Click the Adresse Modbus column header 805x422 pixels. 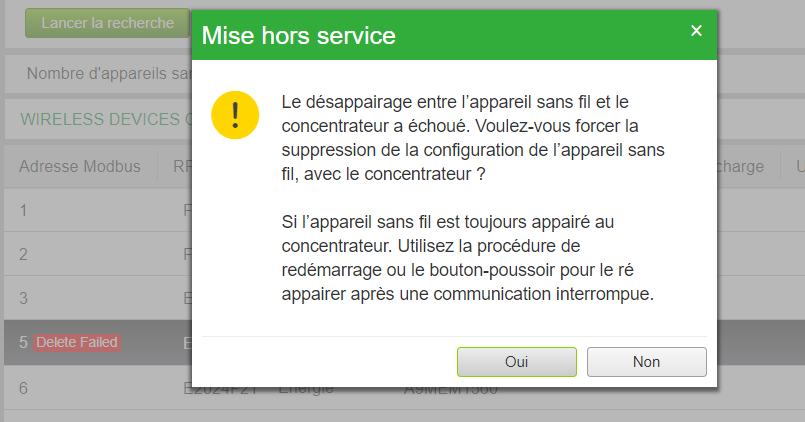point(80,166)
